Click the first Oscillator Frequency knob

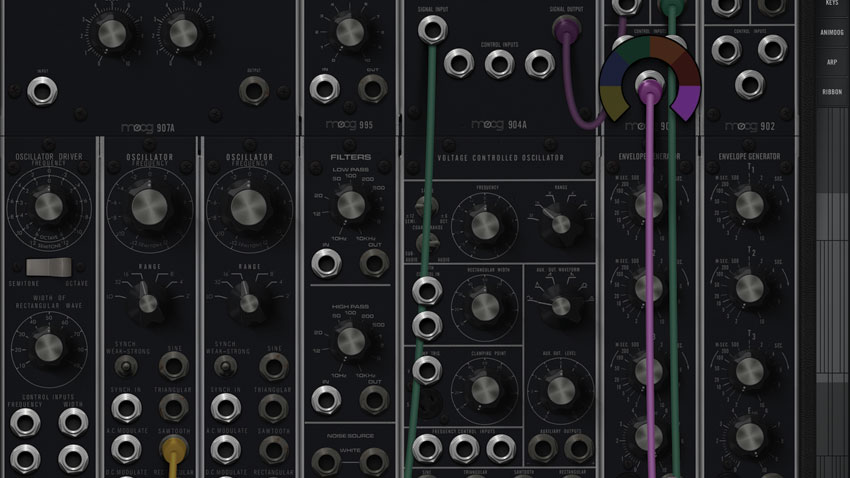point(149,207)
